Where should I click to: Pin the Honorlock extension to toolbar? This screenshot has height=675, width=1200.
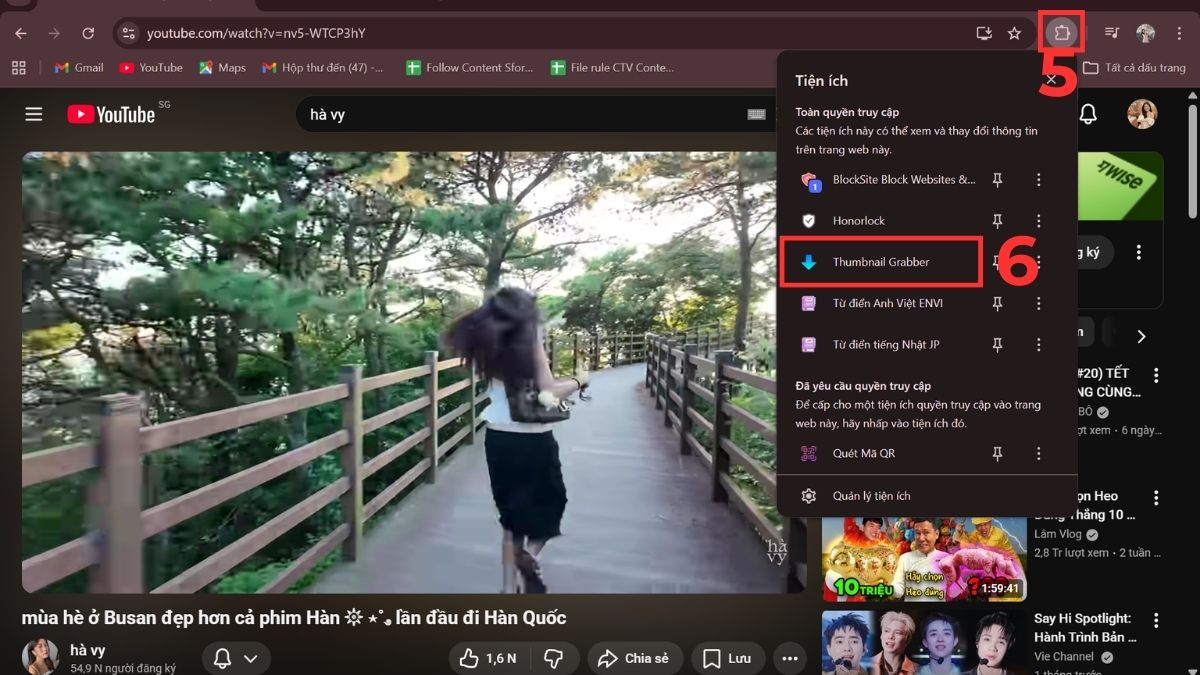point(997,220)
